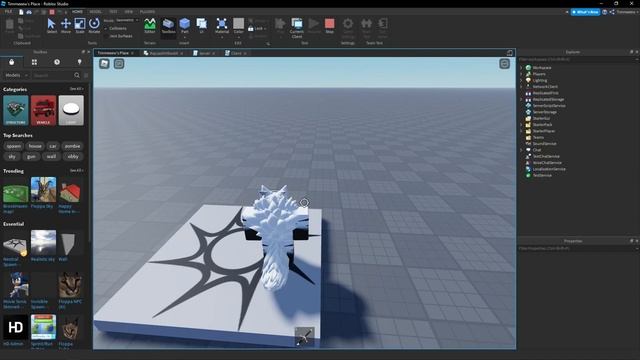Click See All next to Categories
The image size is (640, 360).
pyautogui.click(x=76, y=89)
